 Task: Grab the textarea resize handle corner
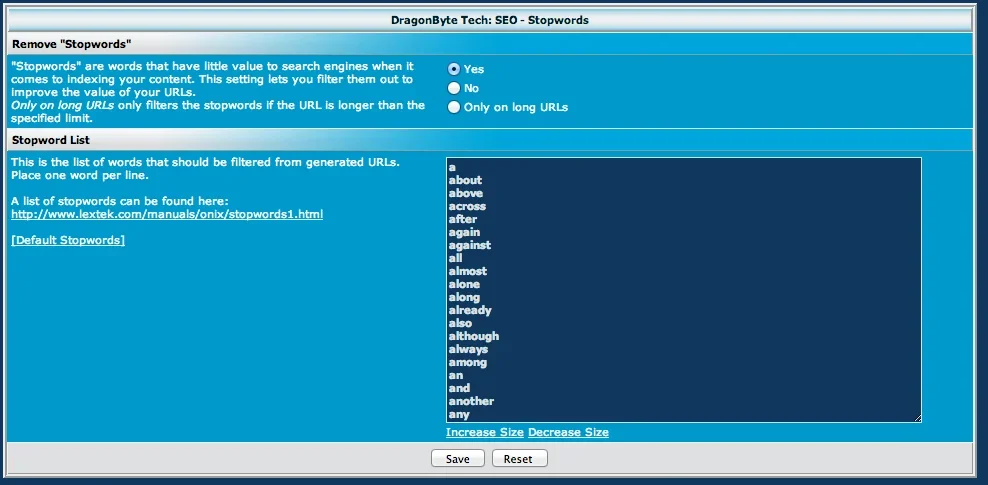tap(917, 418)
